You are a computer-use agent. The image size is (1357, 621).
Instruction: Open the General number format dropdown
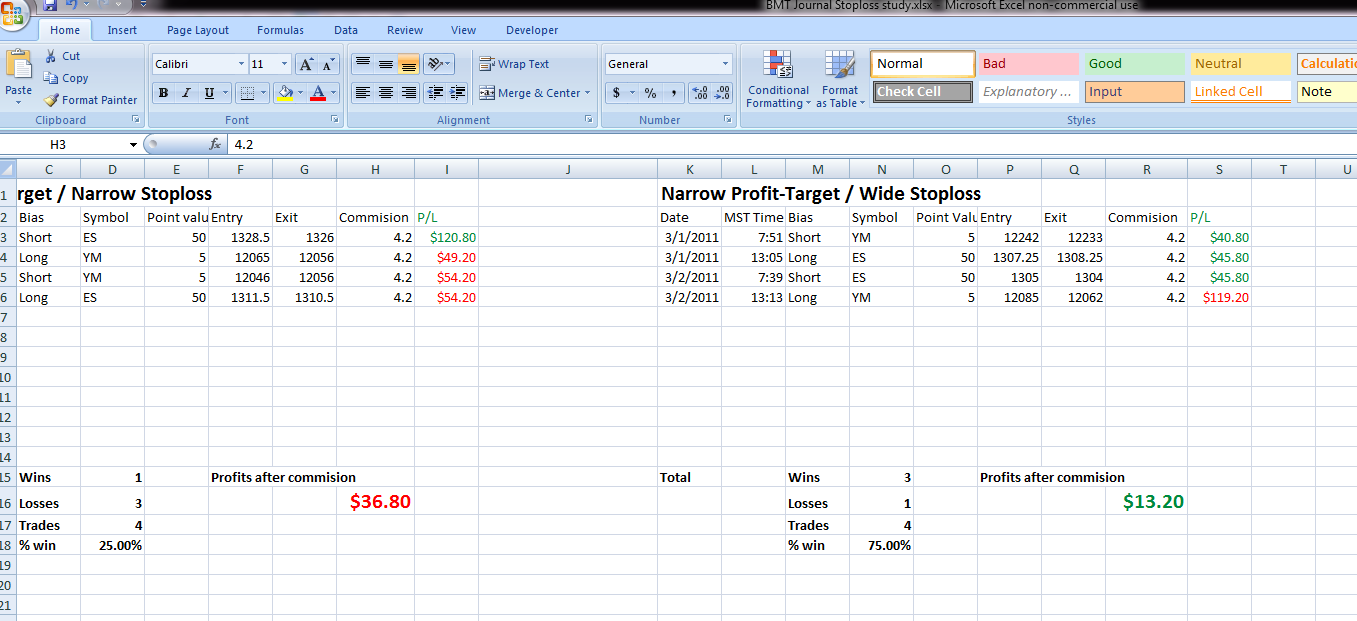click(726, 64)
